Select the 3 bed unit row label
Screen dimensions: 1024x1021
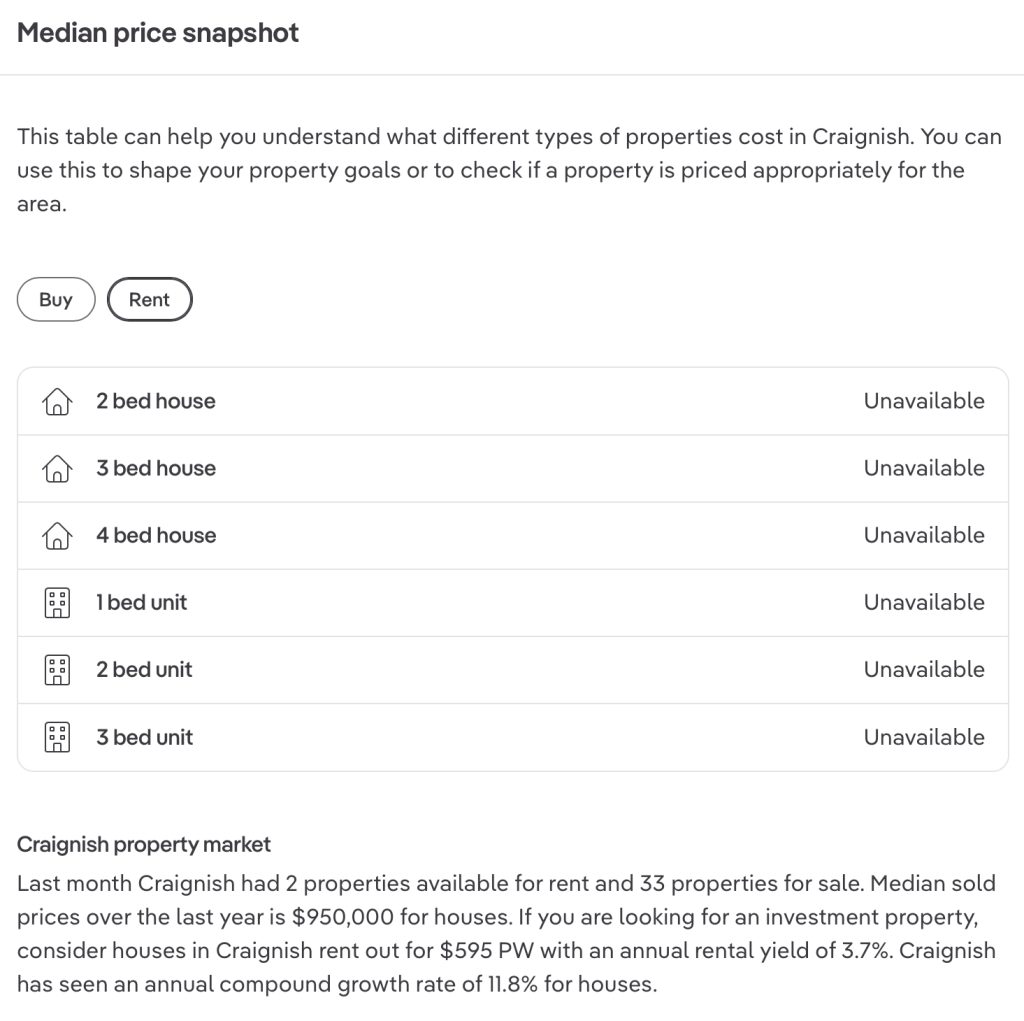point(144,737)
